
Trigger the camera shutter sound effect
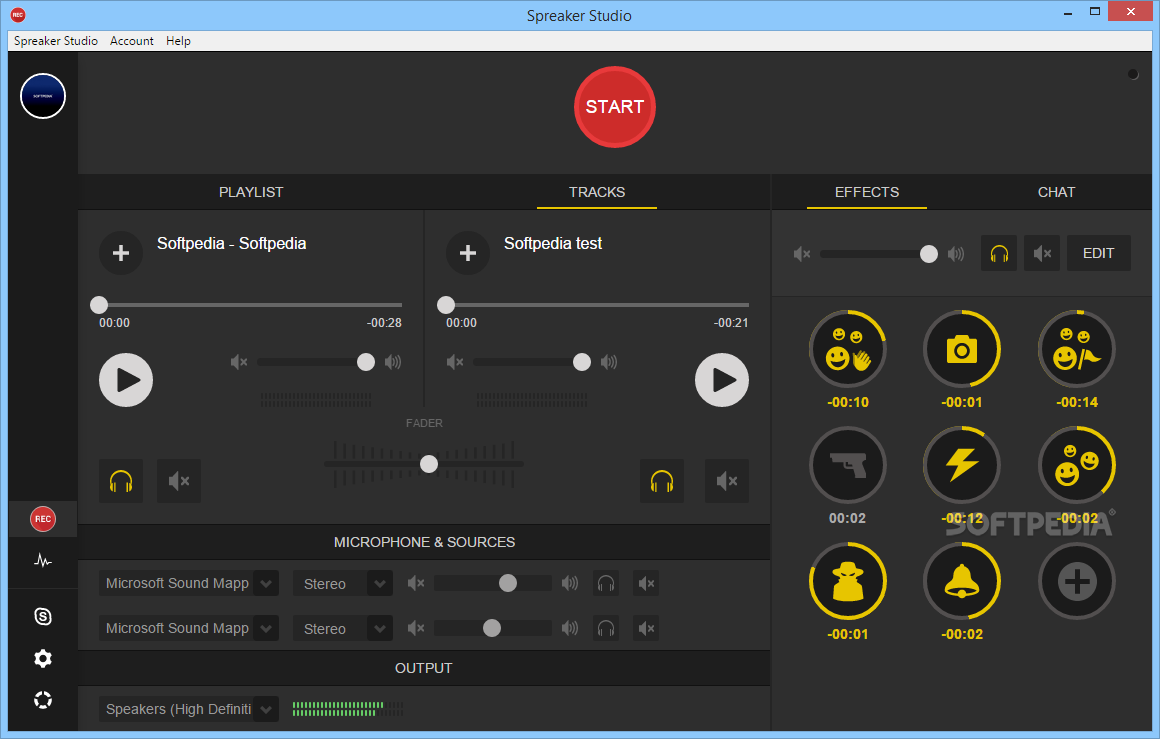coord(962,349)
